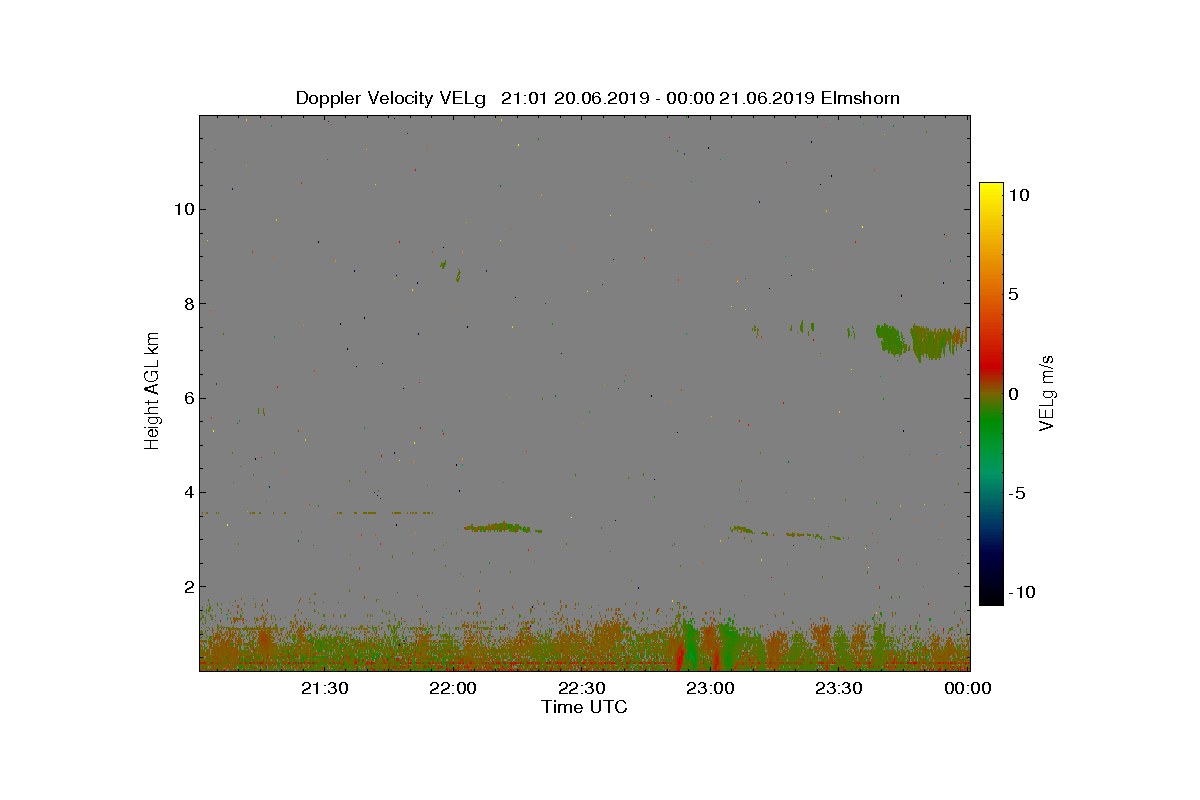Viewport: 1200px width, 800px height.
Task: Click the 22:30 time tick label
Action: pos(582,688)
